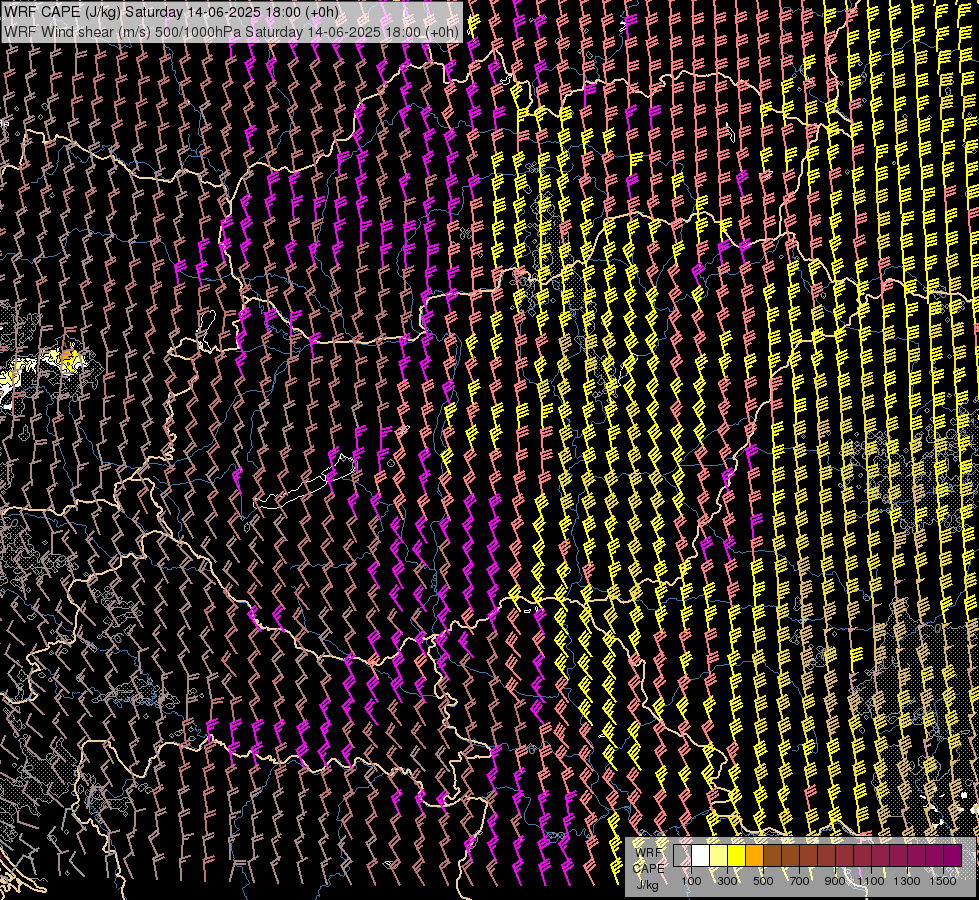Click the 500 legend value
Image resolution: width=979 pixels, height=900 pixels.
[763, 881]
